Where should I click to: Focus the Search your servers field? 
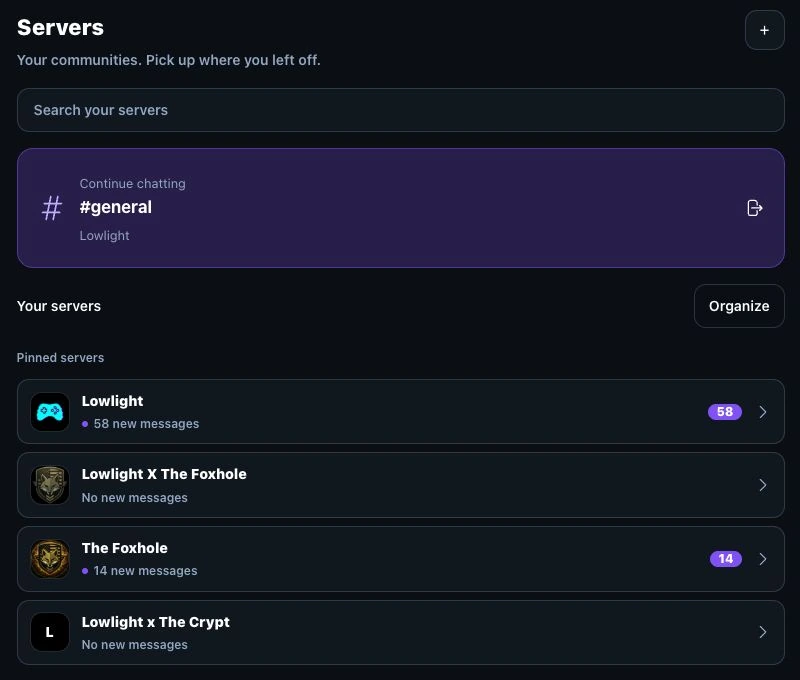401,110
